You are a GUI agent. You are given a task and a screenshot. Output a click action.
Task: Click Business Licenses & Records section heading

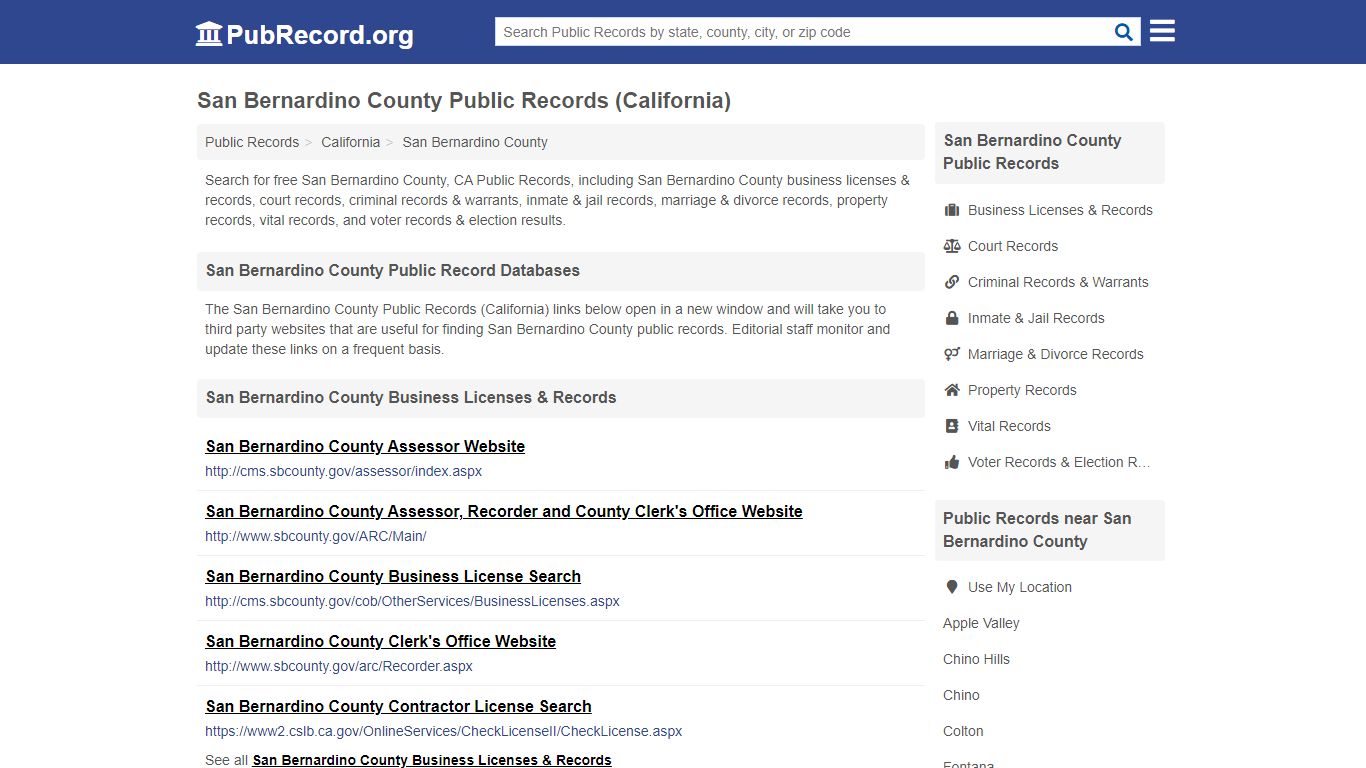click(411, 398)
